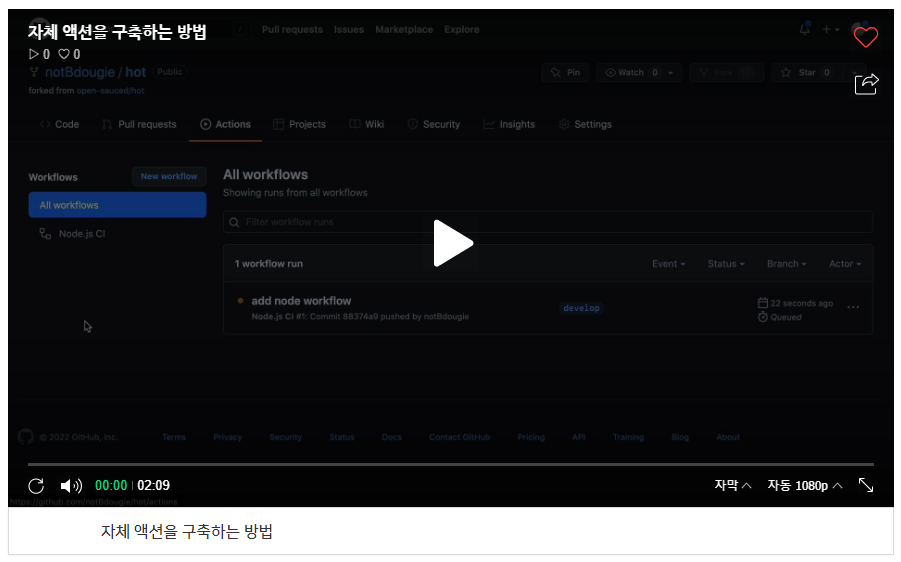This screenshot has height=562, width=901.
Task: Click the GitHub logo in the footer
Action: (25, 437)
